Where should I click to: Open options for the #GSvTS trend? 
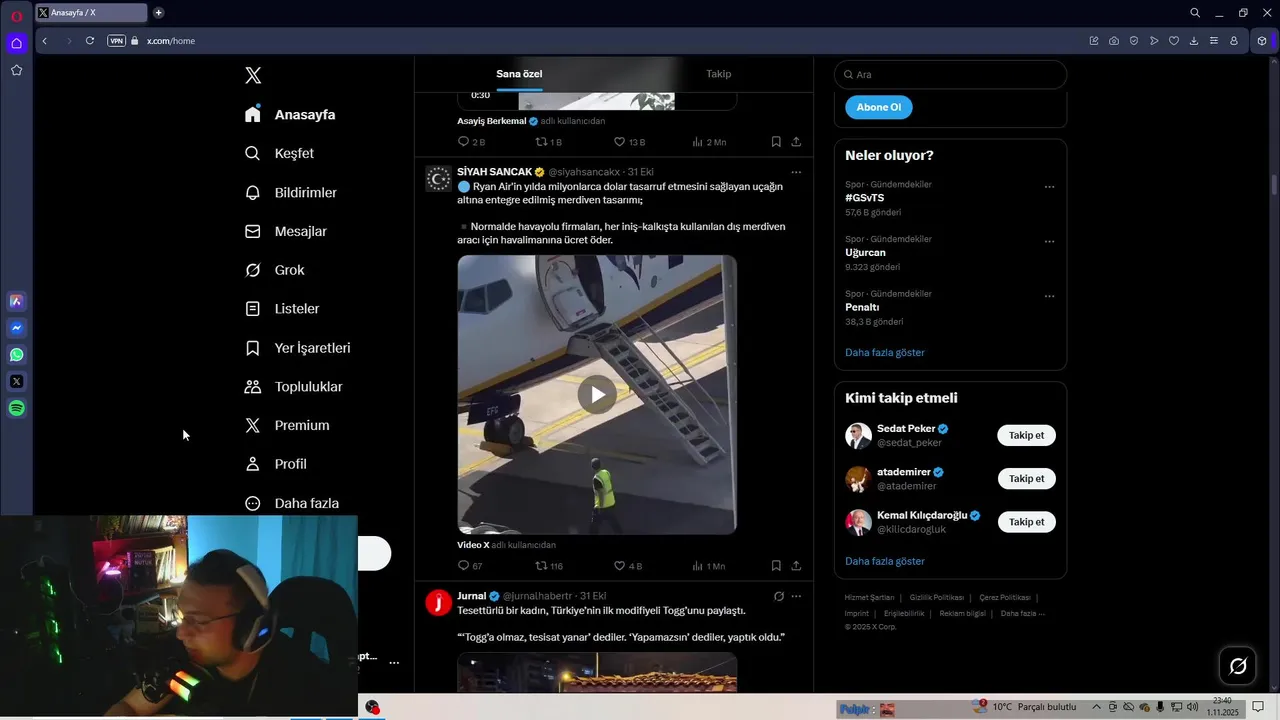click(x=1049, y=187)
